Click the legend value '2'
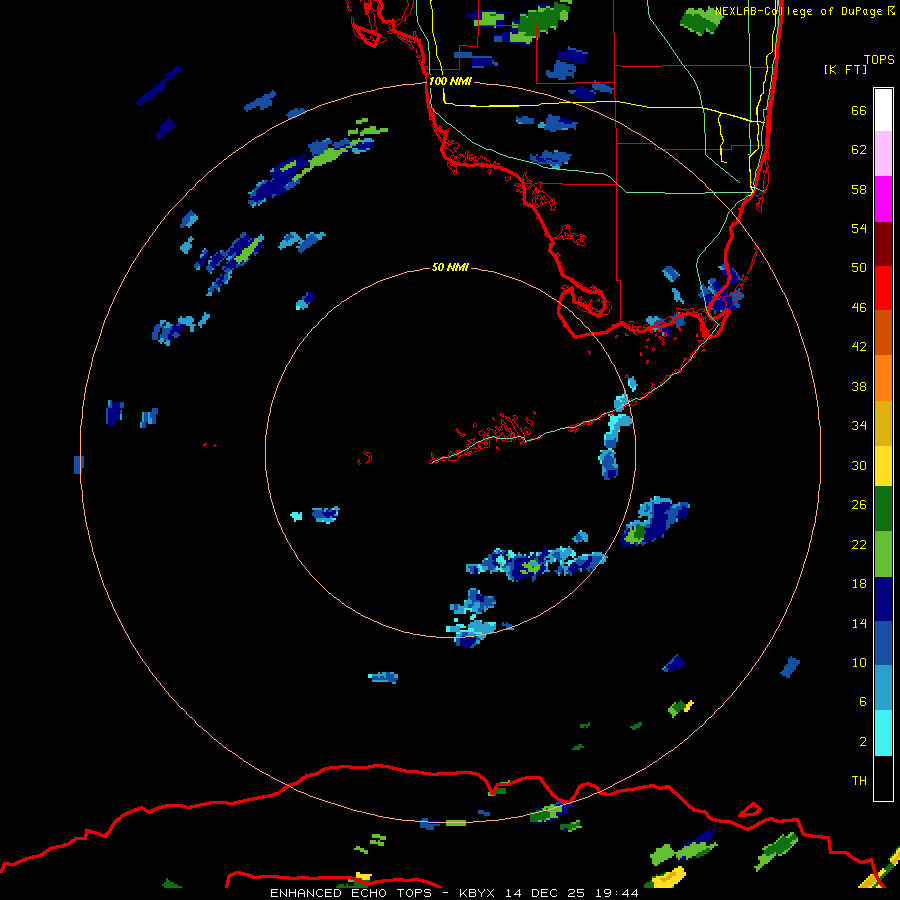 [863, 742]
